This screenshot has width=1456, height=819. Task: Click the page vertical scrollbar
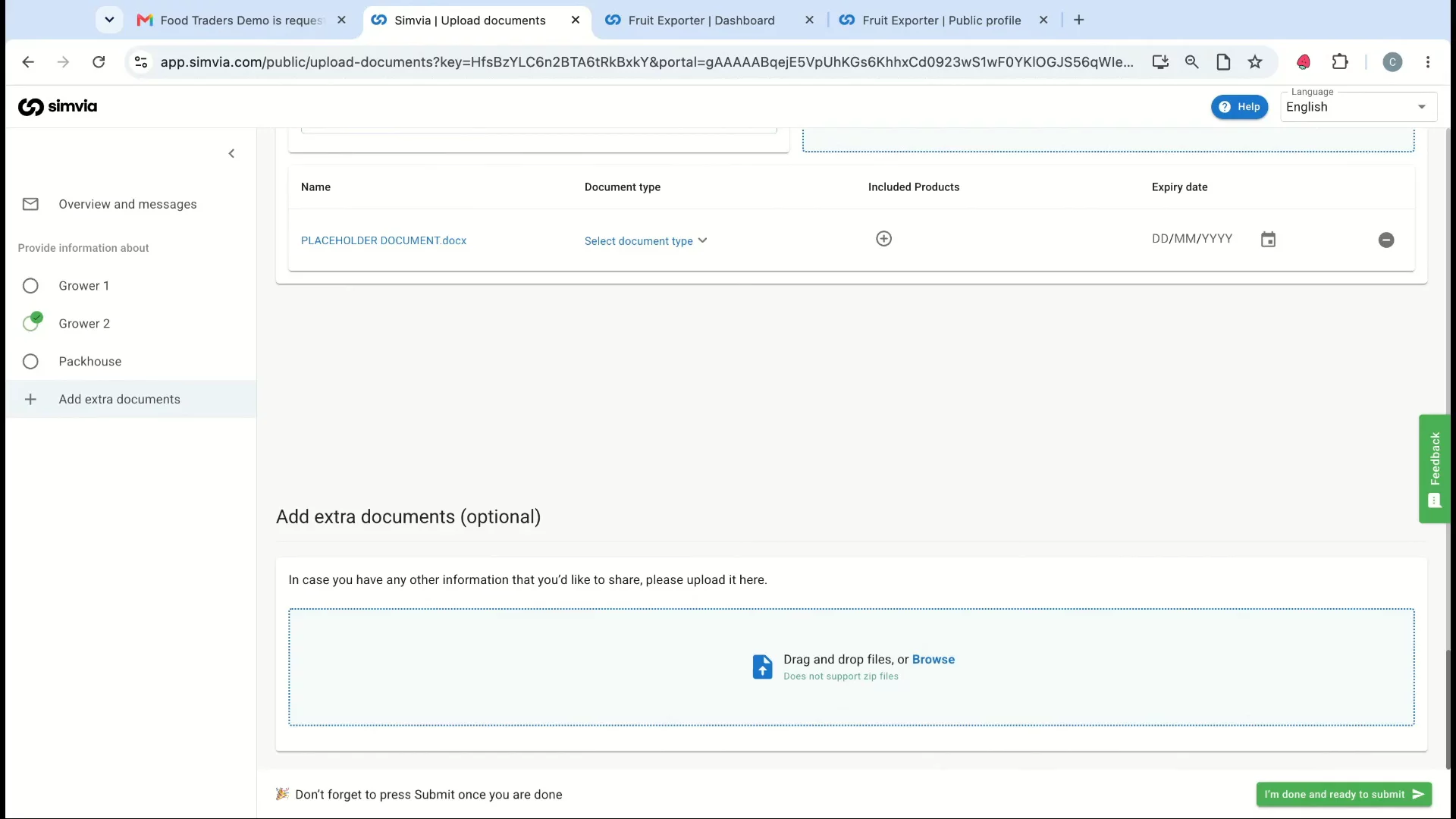click(x=1448, y=710)
